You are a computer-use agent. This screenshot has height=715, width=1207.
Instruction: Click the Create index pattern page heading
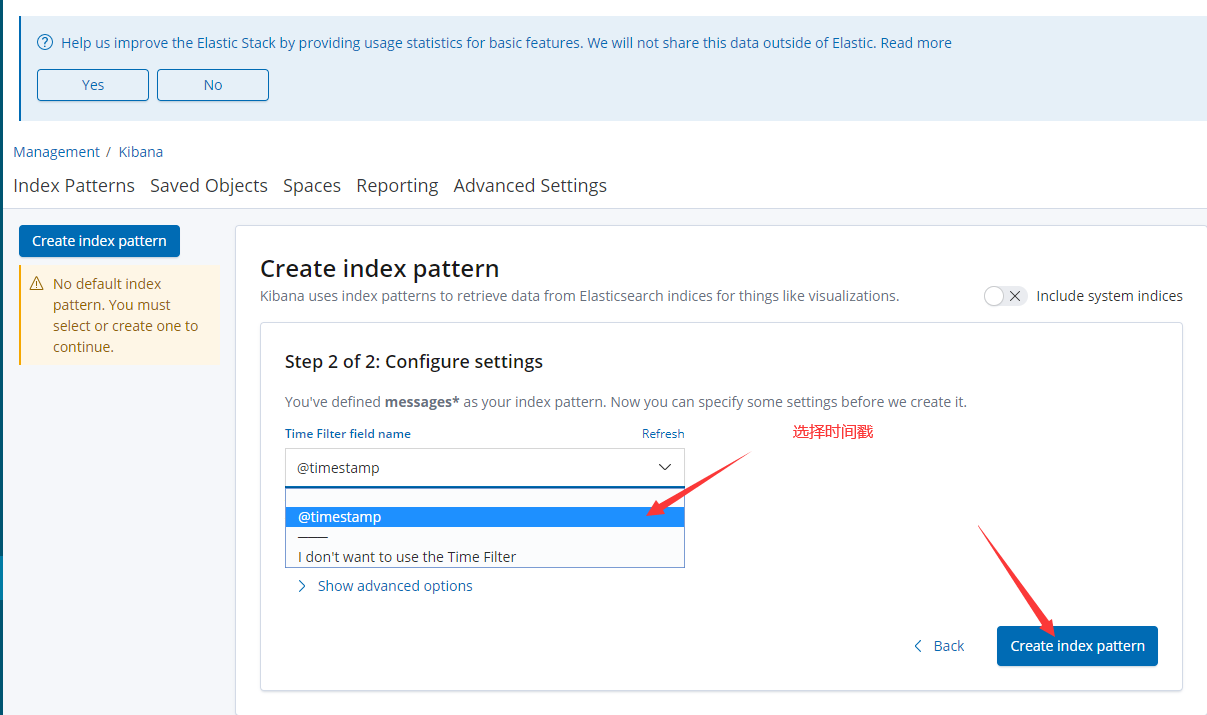tap(379, 268)
